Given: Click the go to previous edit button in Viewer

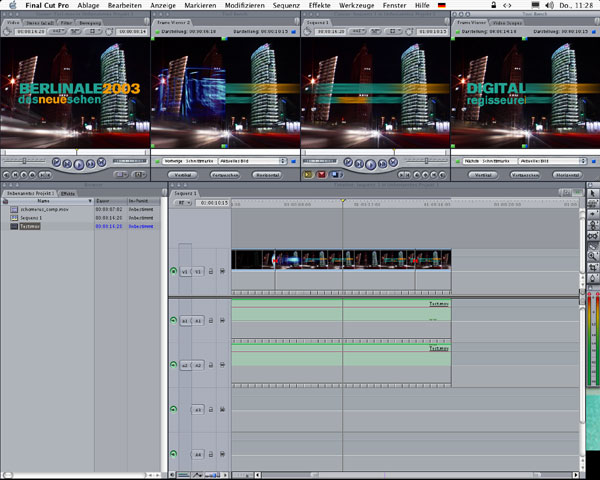Looking at the screenshot, I should 56,162.
